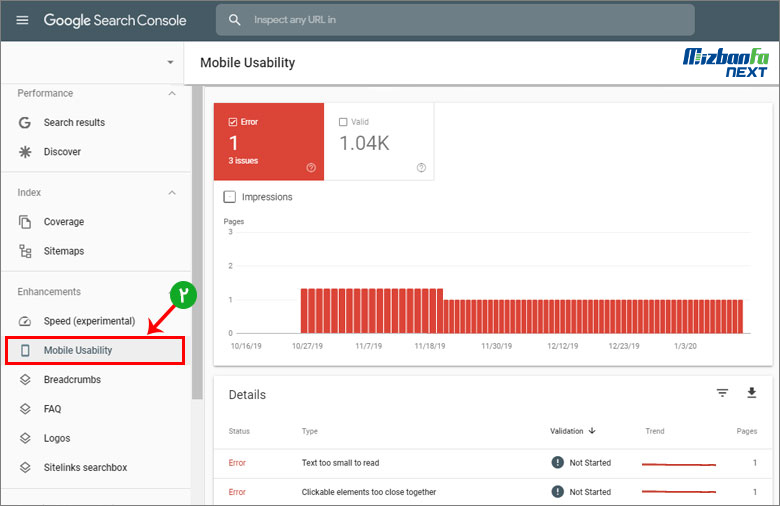780x506 pixels.
Task: Open the property selector dropdown arrow
Action: coord(170,62)
